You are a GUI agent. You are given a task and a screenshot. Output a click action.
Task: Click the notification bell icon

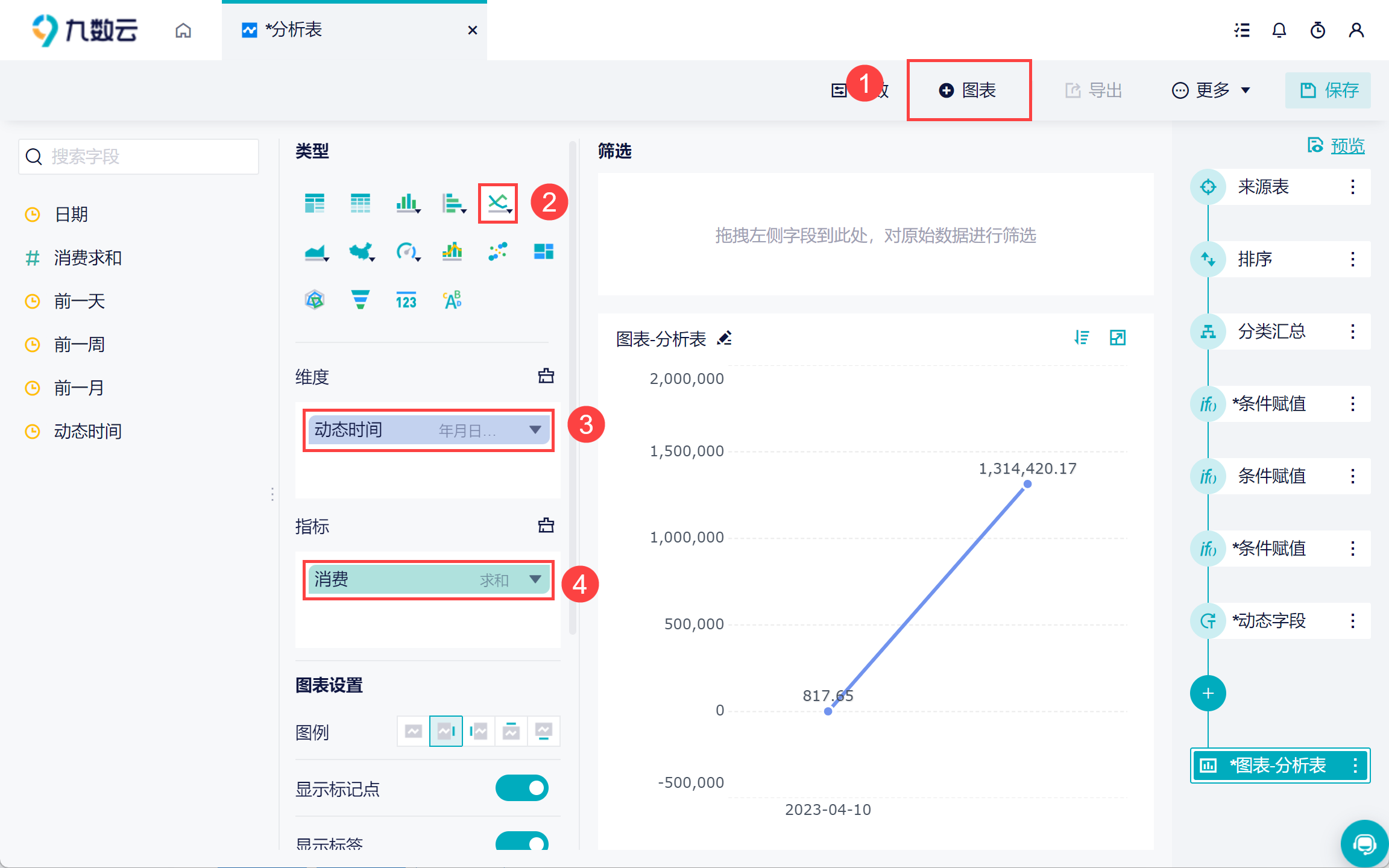point(1279,30)
